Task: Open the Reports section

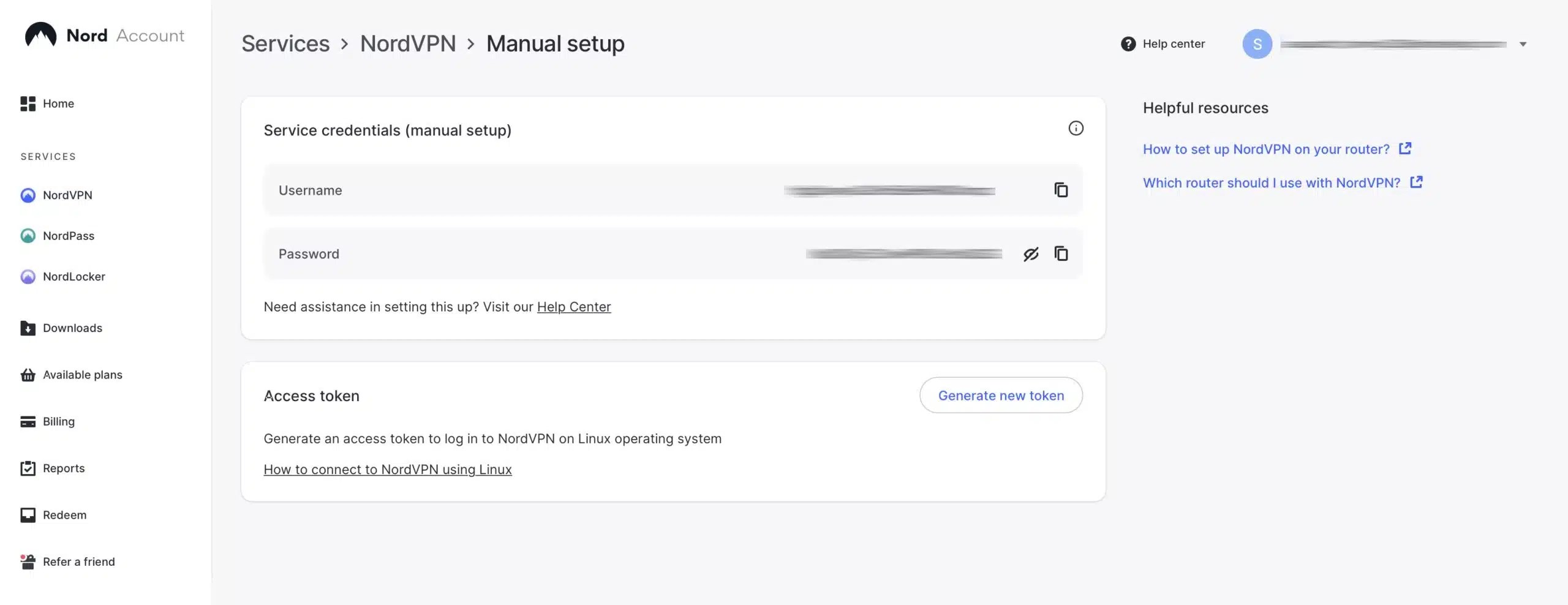Action: pos(63,468)
